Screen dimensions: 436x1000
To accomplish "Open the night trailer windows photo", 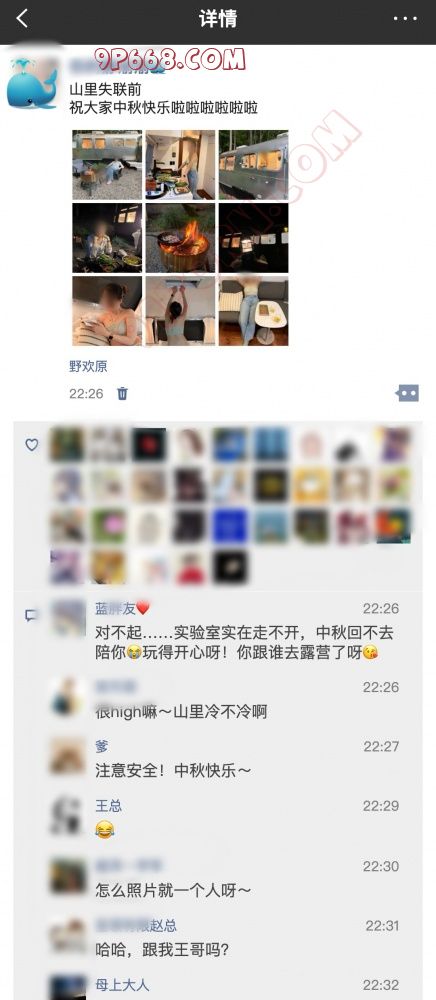I will tap(253, 238).
